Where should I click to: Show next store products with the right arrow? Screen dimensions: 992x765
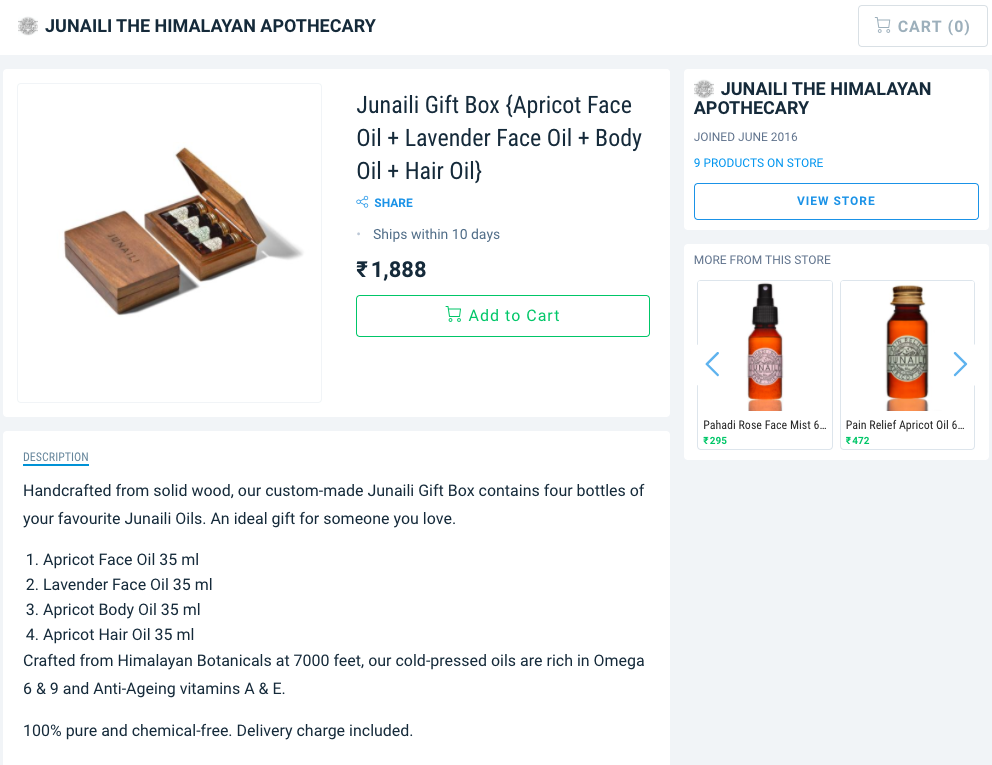960,364
